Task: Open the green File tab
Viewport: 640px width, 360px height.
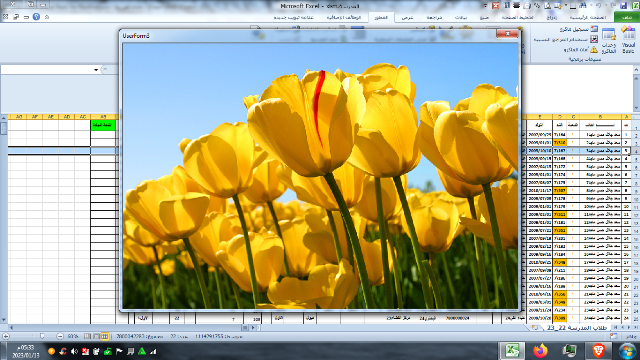Action: pos(627,17)
